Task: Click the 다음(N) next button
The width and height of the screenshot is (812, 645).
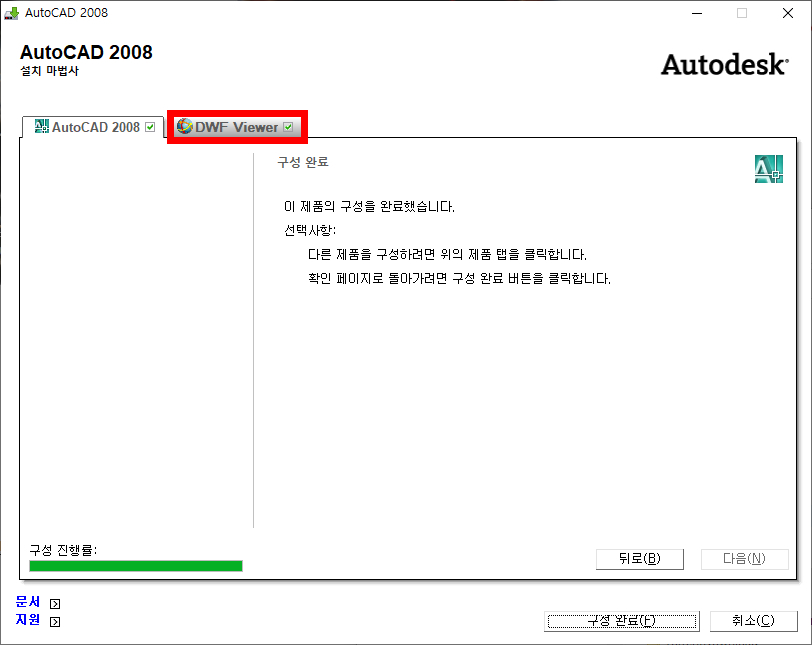Action: click(744, 559)
